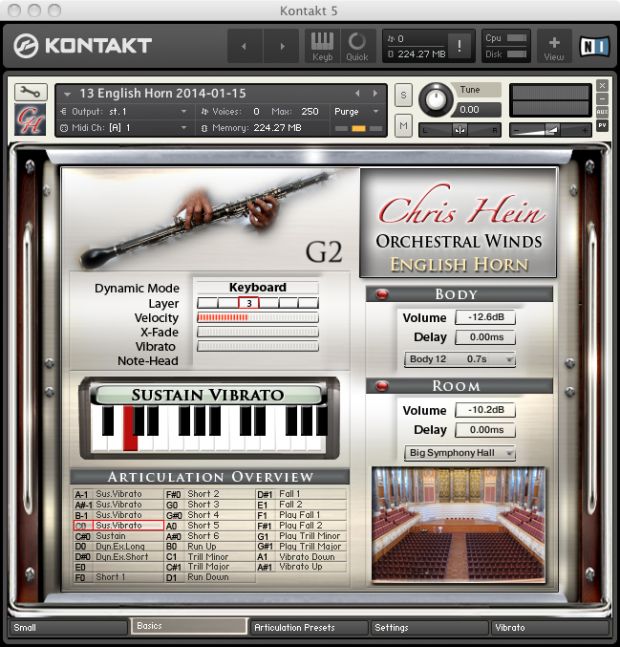Select previous instrument preset arrow
The height and width of the screenshot is (647, 620).
(x=358, y=94)
